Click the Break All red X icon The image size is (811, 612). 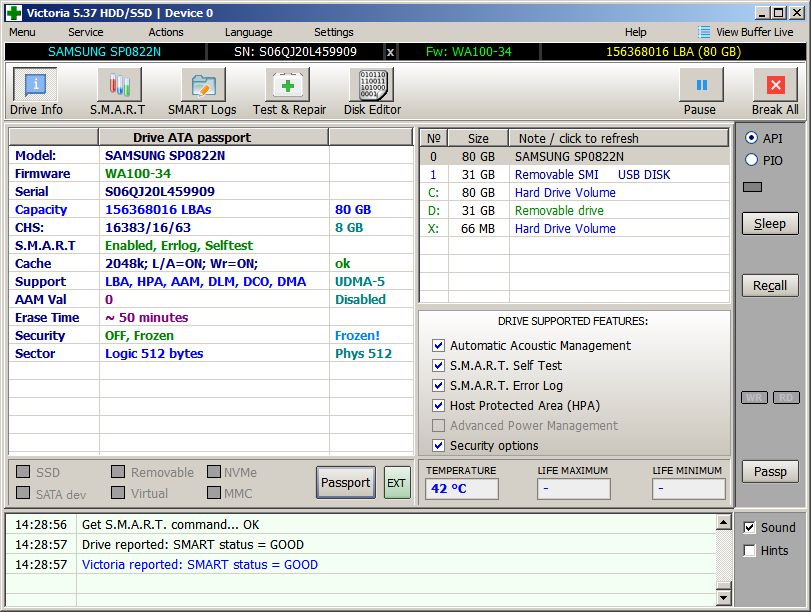775,85
